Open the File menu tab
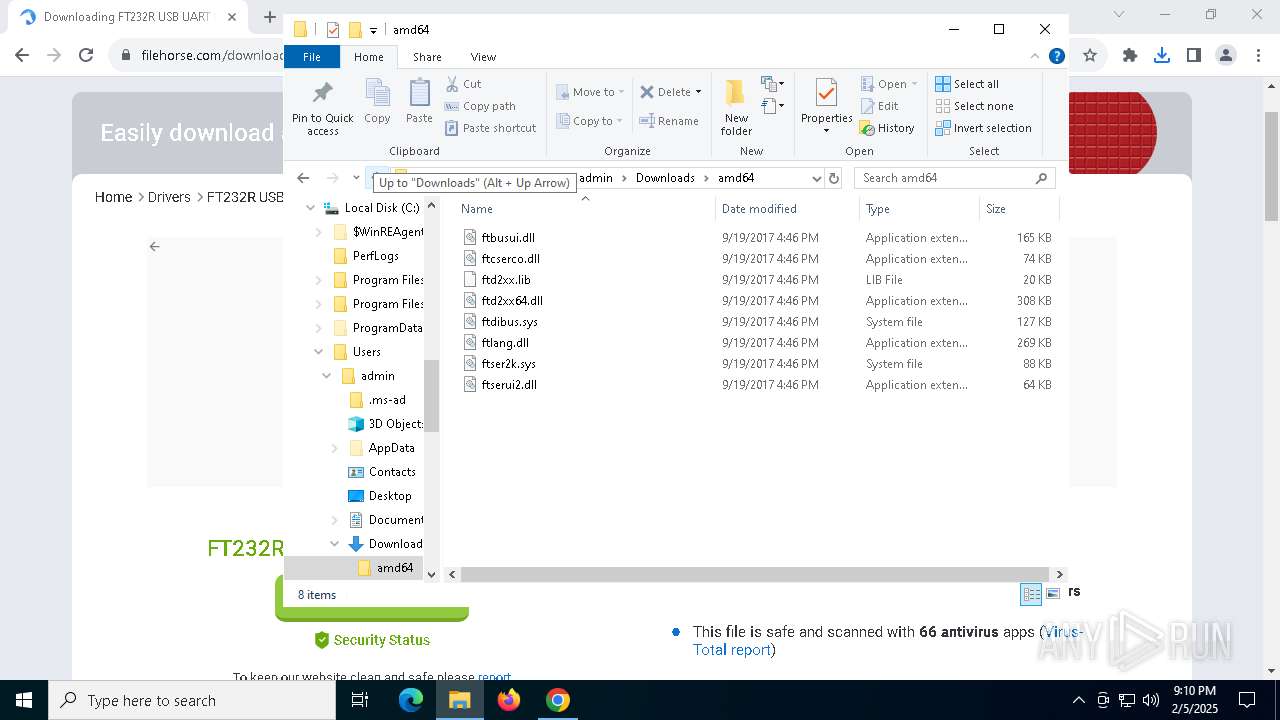 pyautogui.click(x=312, y=57)
